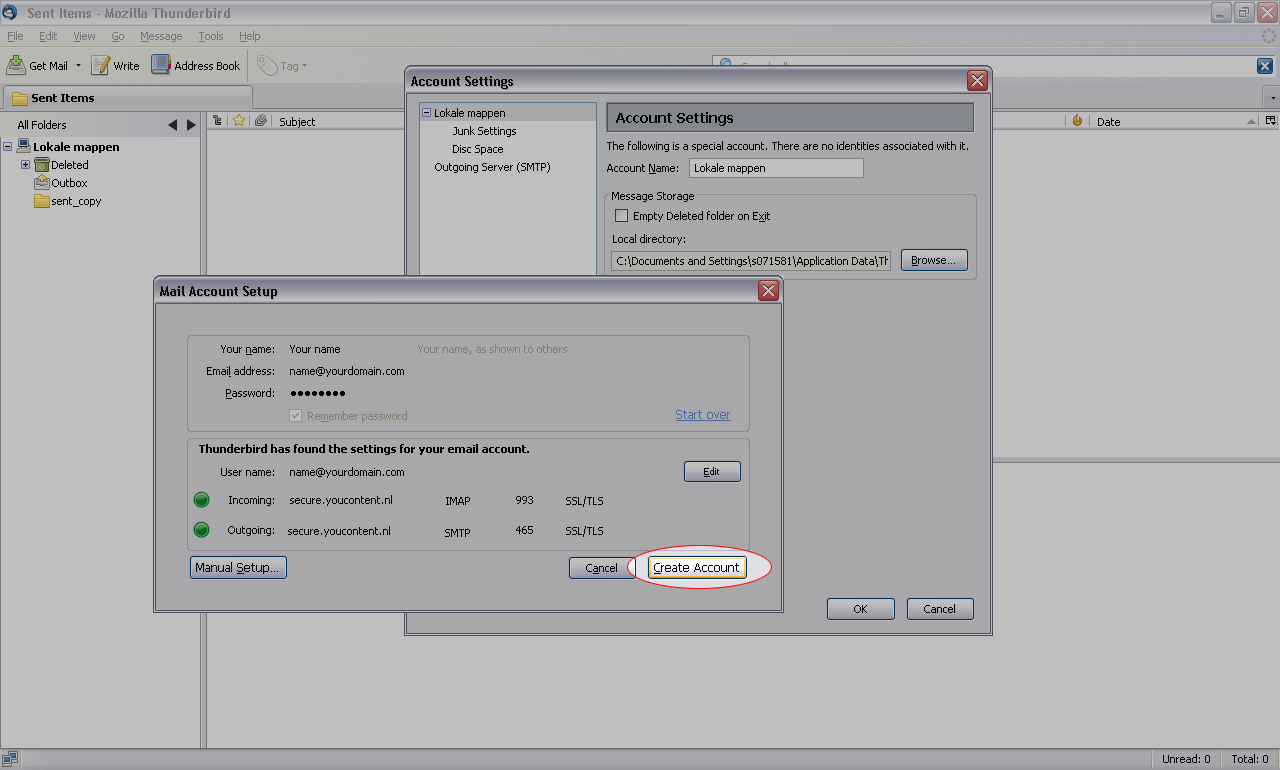Click the attachment column header icon

click(260, 121)
